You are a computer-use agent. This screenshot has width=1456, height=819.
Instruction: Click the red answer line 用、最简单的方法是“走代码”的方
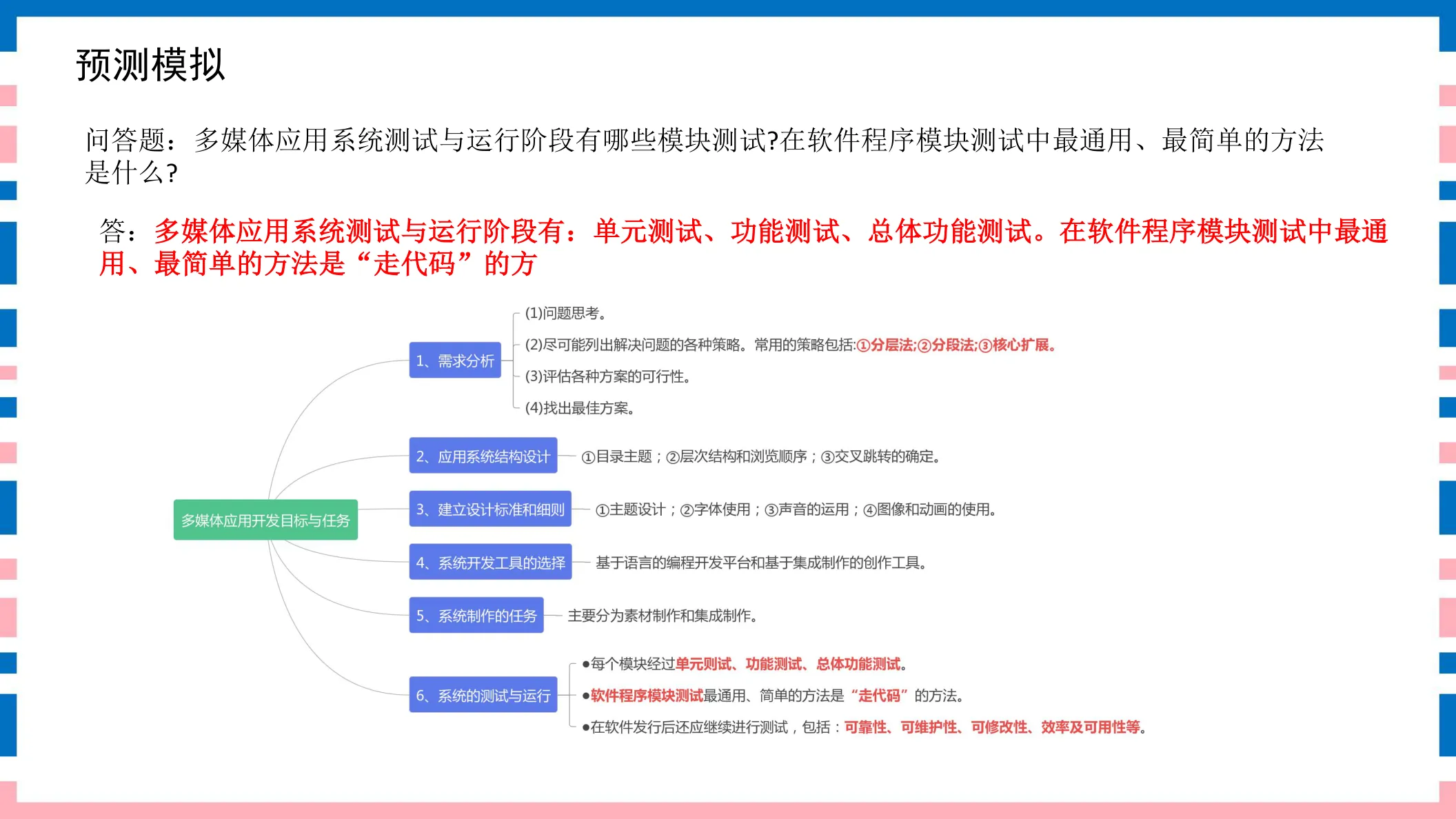point(318,264)
